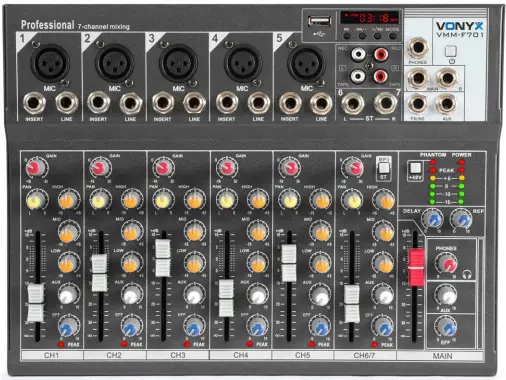
Task: Click the VONYX logo
Action: 459,26
